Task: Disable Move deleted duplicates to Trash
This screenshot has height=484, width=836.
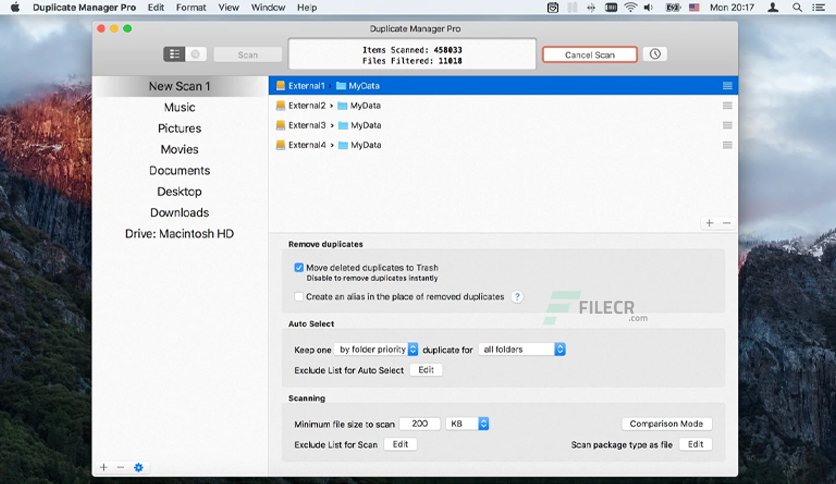Action: point(299,268)
